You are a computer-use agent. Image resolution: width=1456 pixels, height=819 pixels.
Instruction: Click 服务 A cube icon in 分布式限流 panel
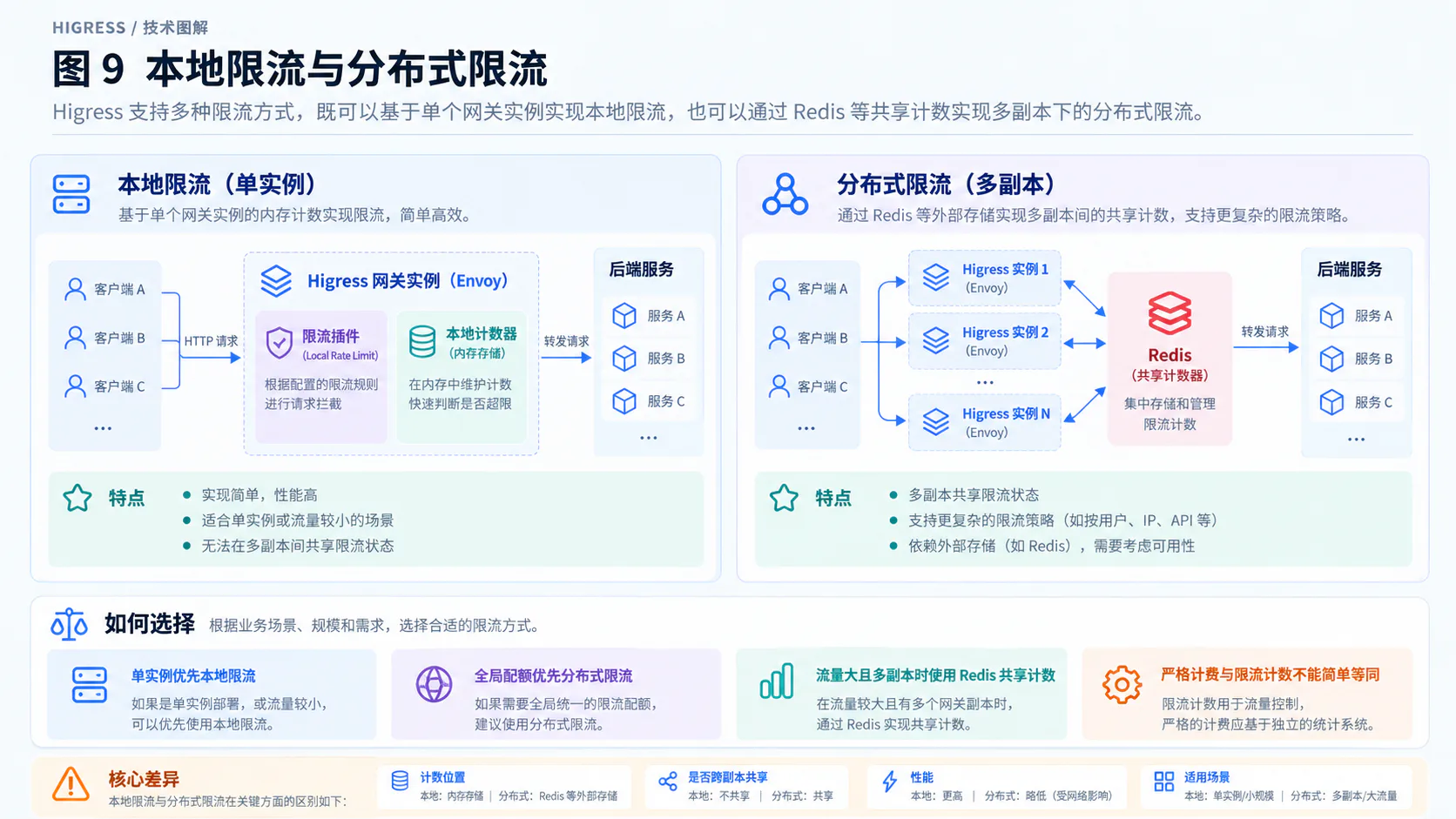[1331, 315]
